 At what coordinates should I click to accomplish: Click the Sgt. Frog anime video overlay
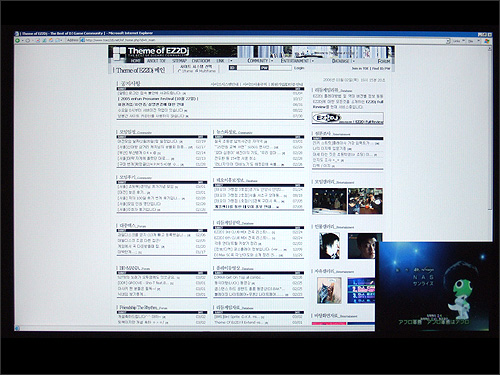pos(434,286)
